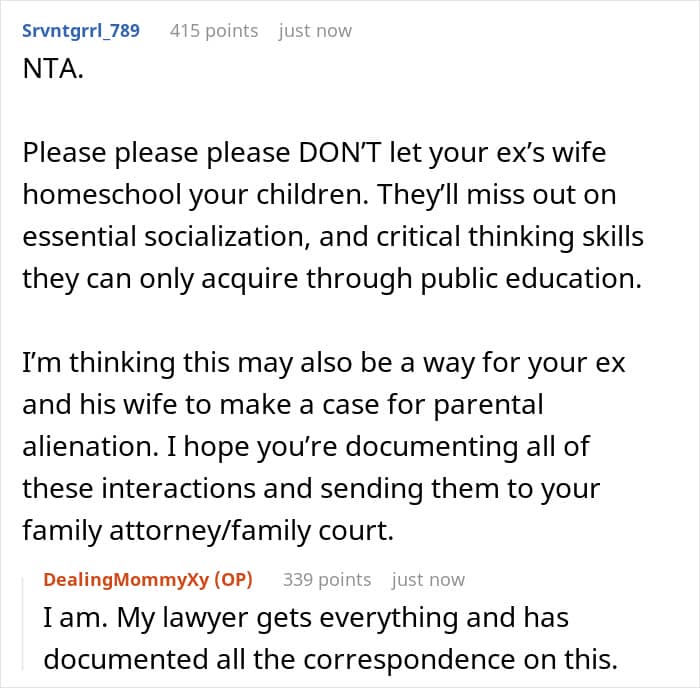Open the top comment's just now timestamp
The height and width of the screenshot is (688, 700).
pyautogui.click(x=315, y=31)
